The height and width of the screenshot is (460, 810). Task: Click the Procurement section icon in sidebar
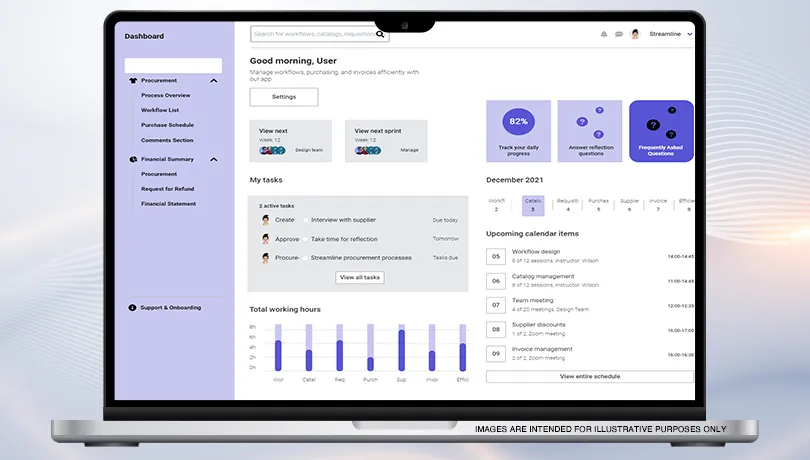tap(133, 80)
